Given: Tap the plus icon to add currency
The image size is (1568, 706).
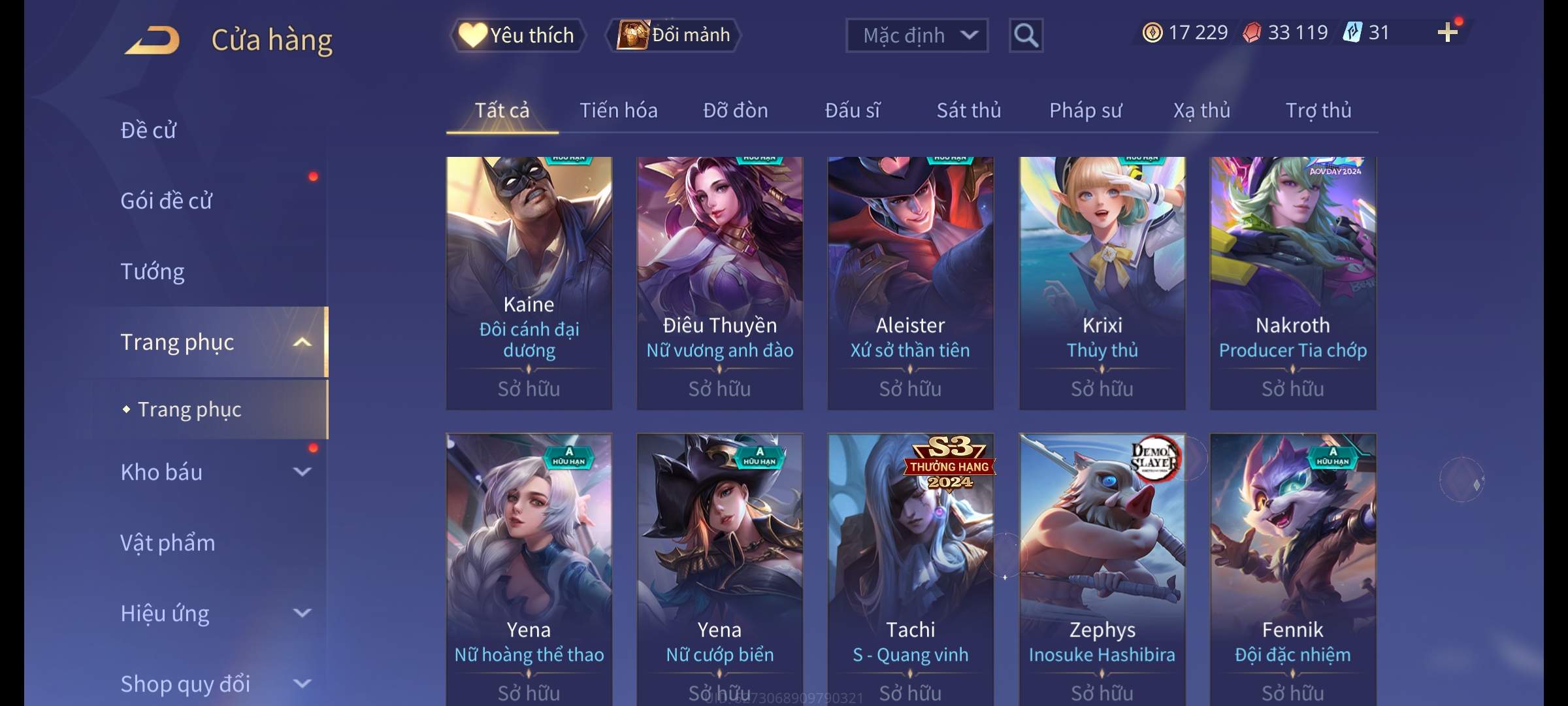Looking at the screenshot, I should tap(1448, 33).
